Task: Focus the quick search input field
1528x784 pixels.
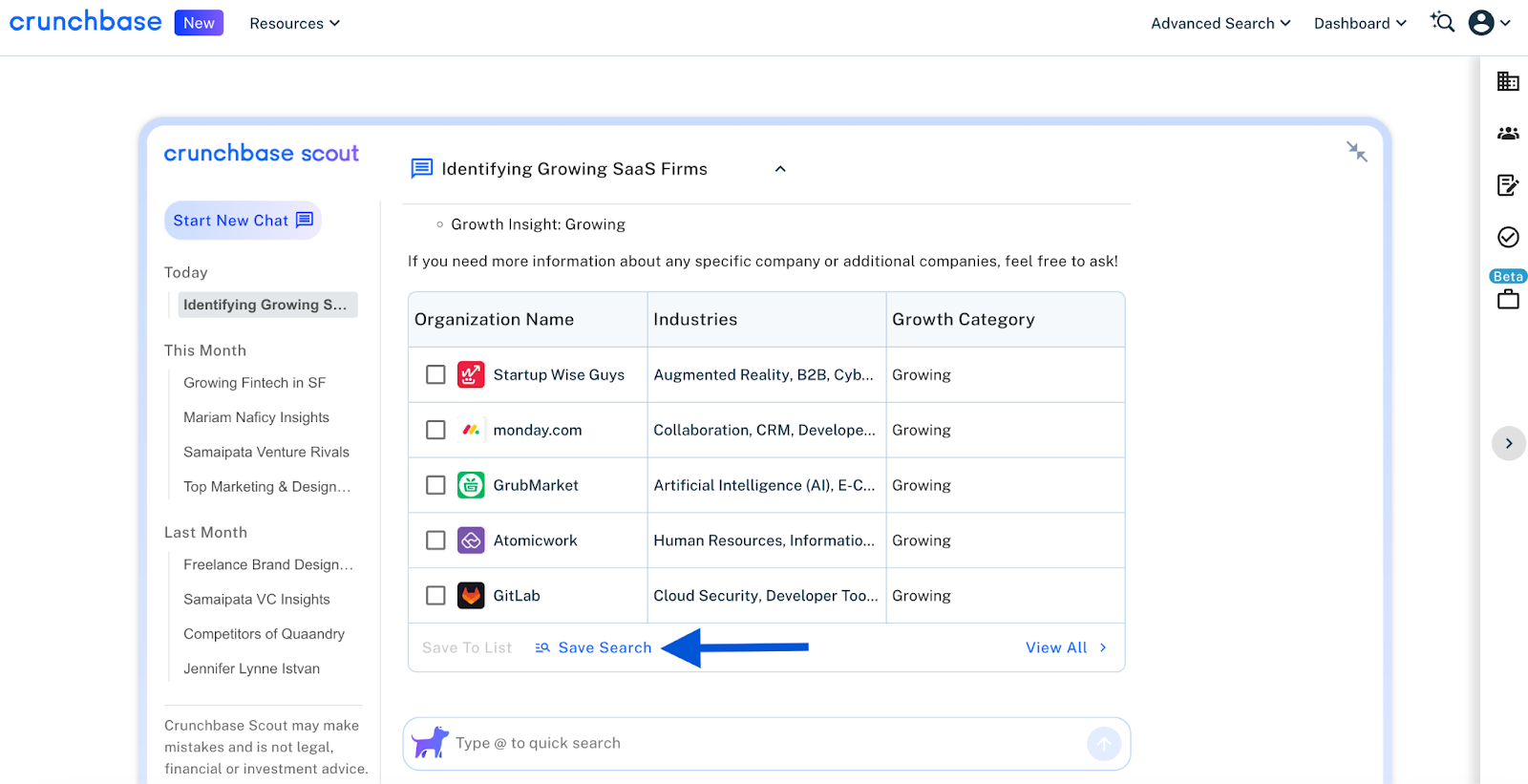Action: click(x=768, y=743)
